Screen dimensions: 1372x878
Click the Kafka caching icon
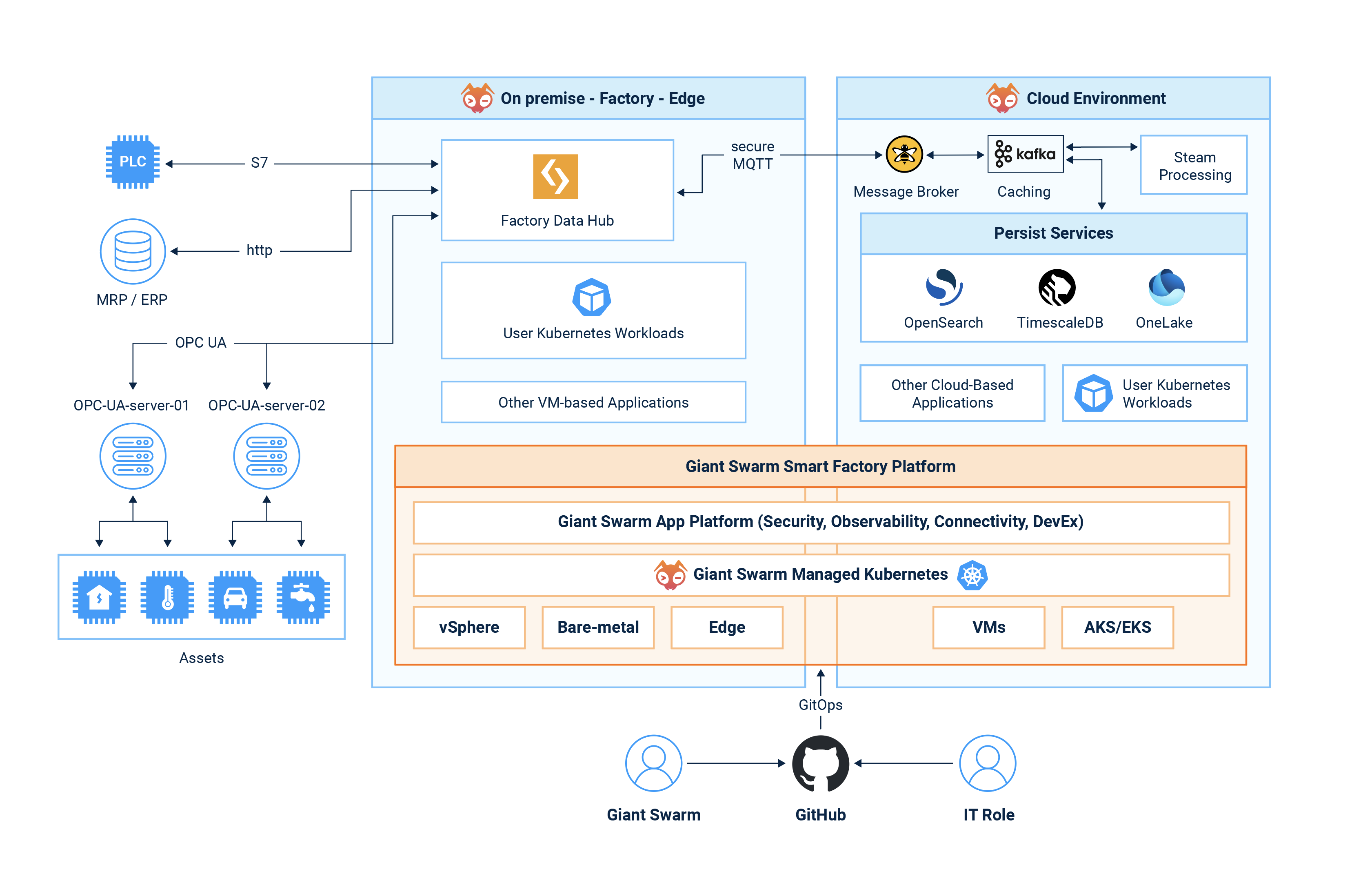pyautogui.click(x=1025, y=154)
